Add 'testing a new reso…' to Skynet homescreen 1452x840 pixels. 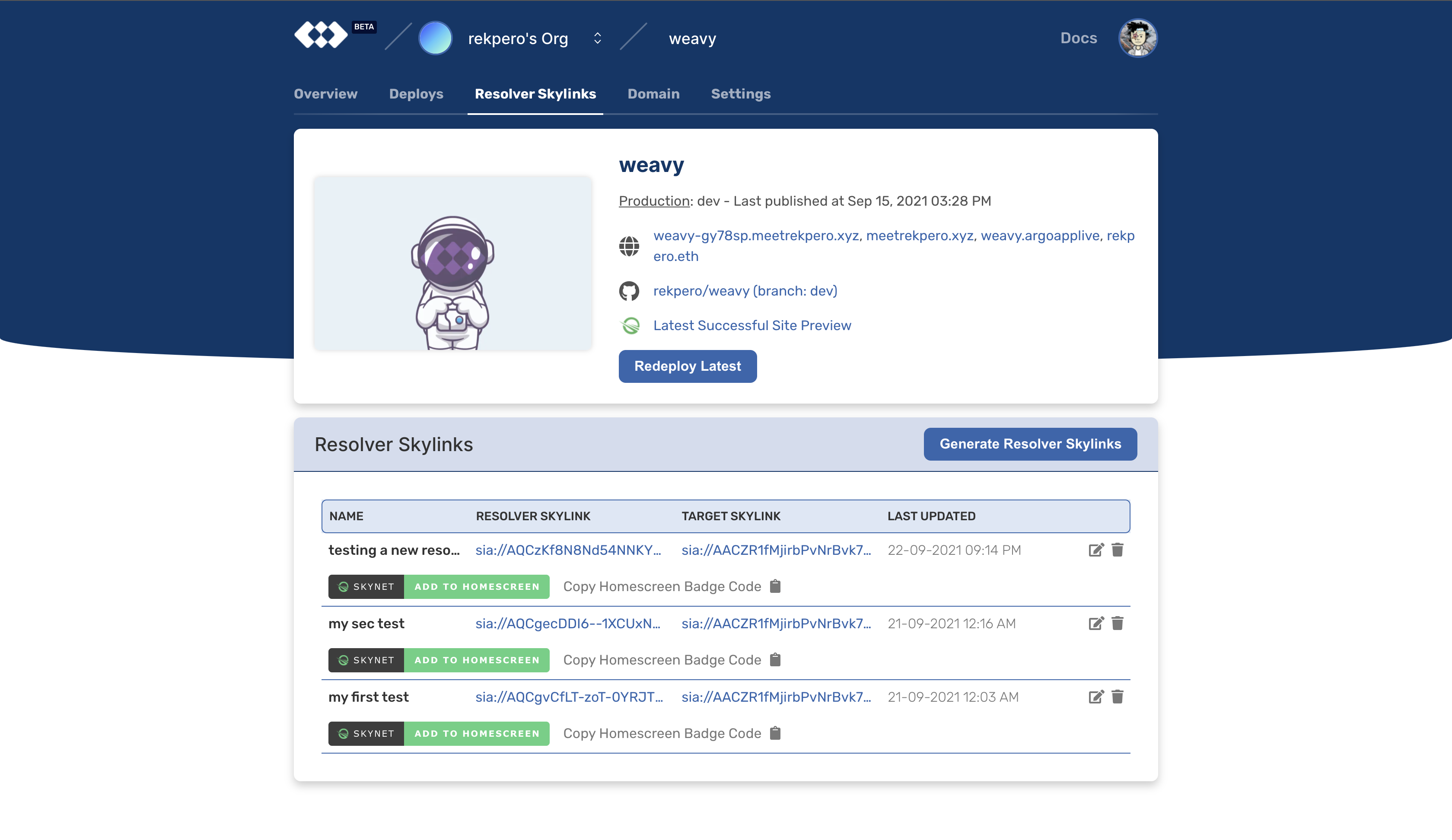(439, 586)
